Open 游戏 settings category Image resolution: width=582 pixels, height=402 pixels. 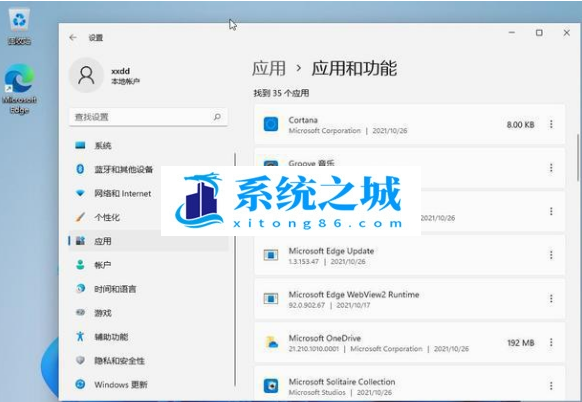click(148, 313)
